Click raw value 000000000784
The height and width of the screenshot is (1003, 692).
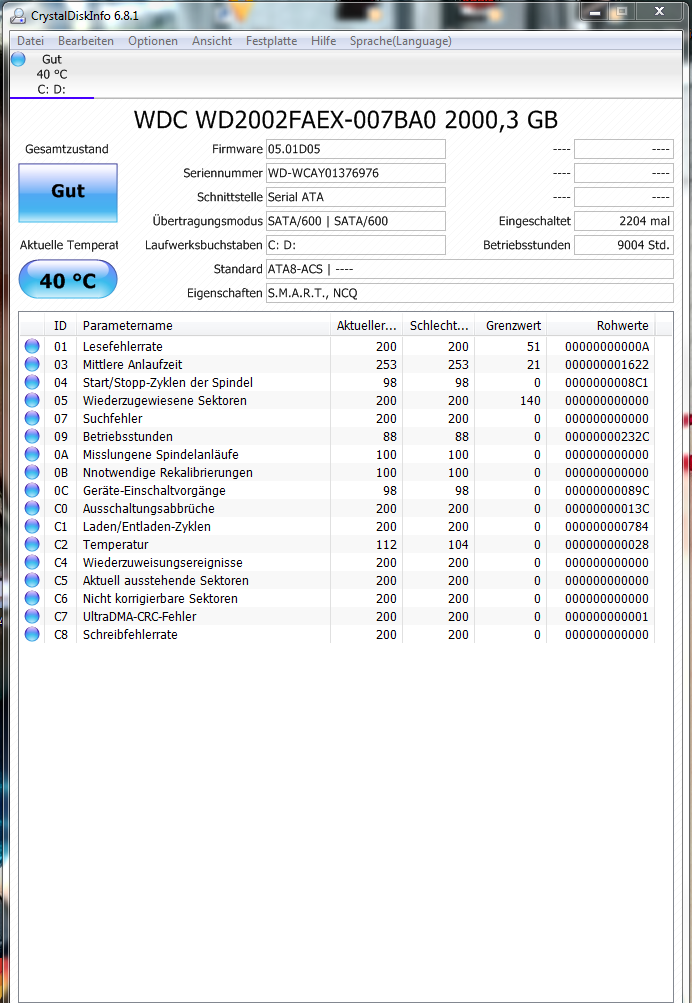(x=607, y=526)
